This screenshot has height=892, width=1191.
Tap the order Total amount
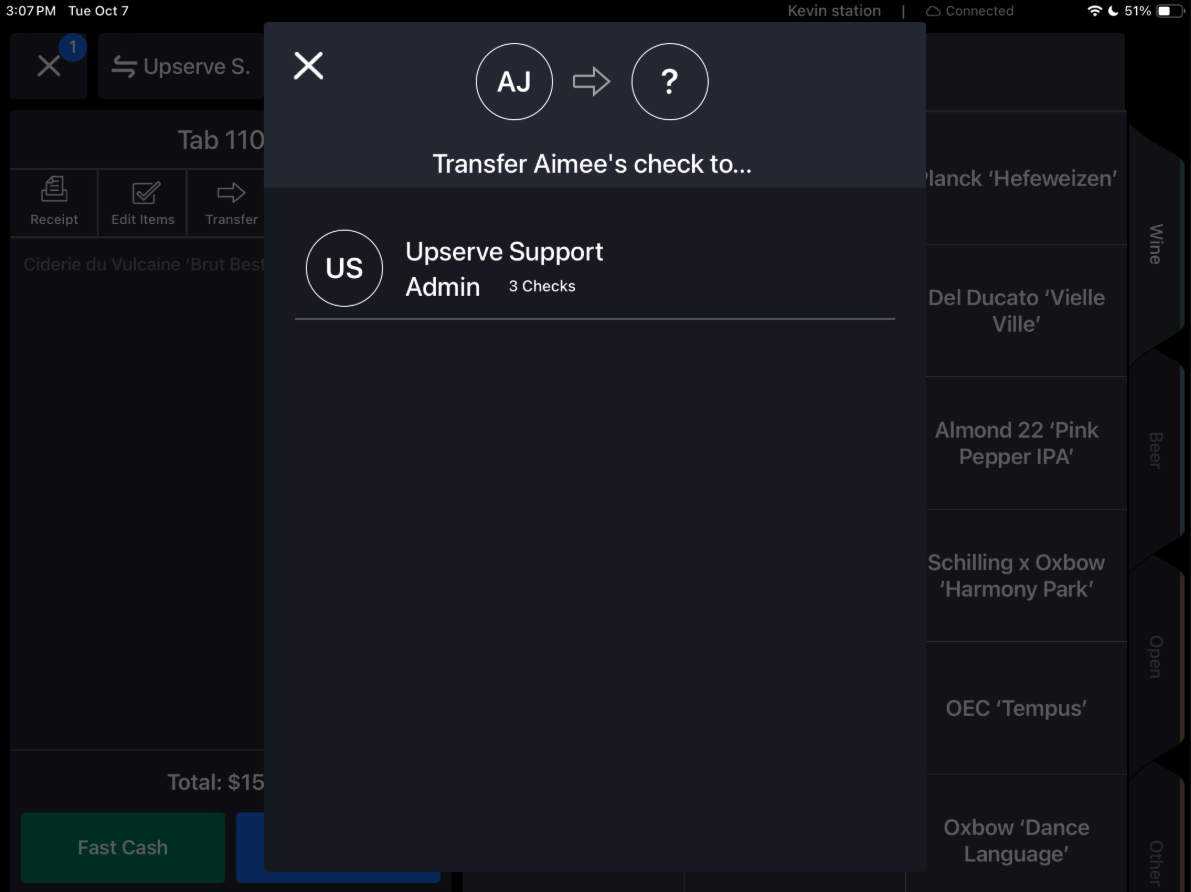(x=216, y=782)
